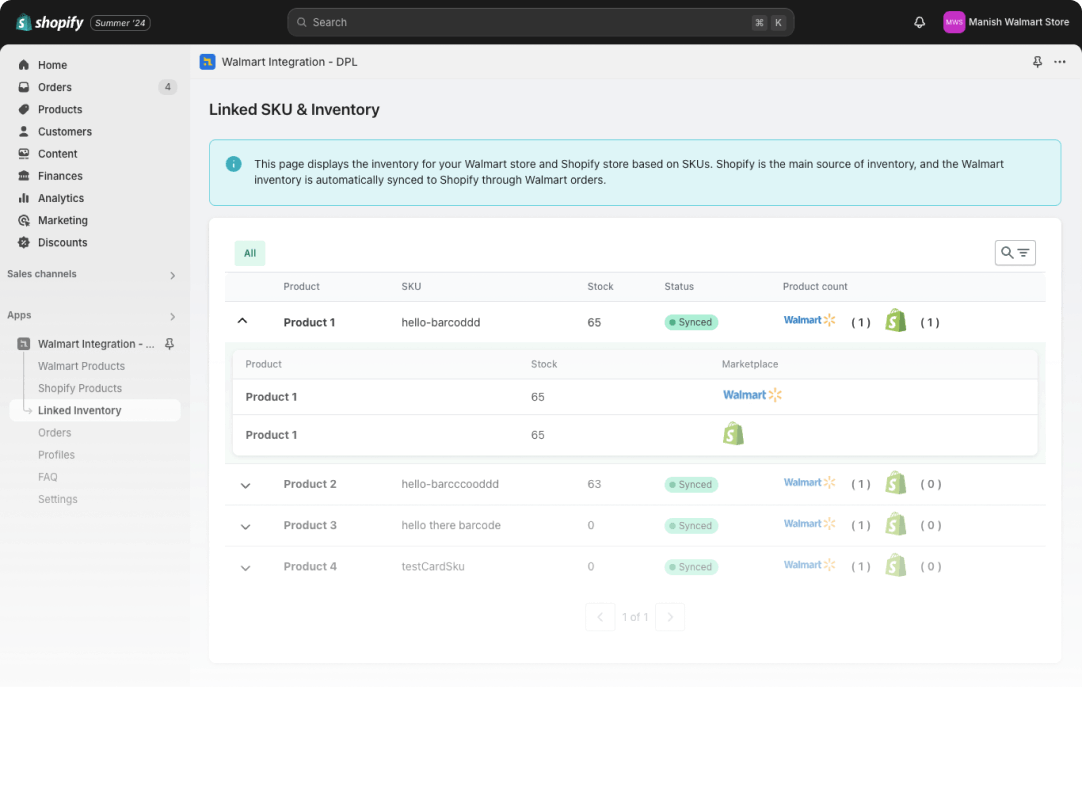
Task: Click the next page pagination arrow
Action: click(x=670, y=617)
